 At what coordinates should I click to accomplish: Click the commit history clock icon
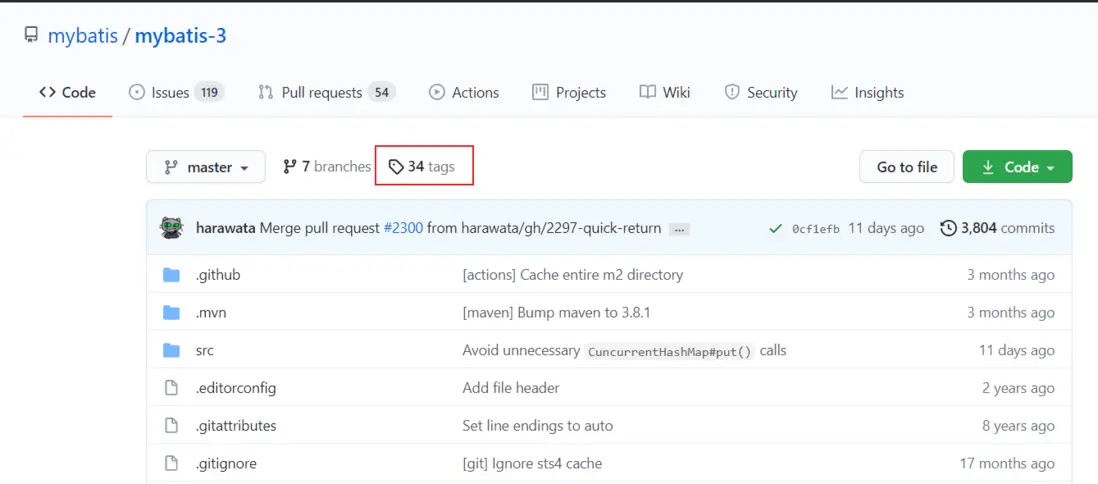[x=948, y=228]
